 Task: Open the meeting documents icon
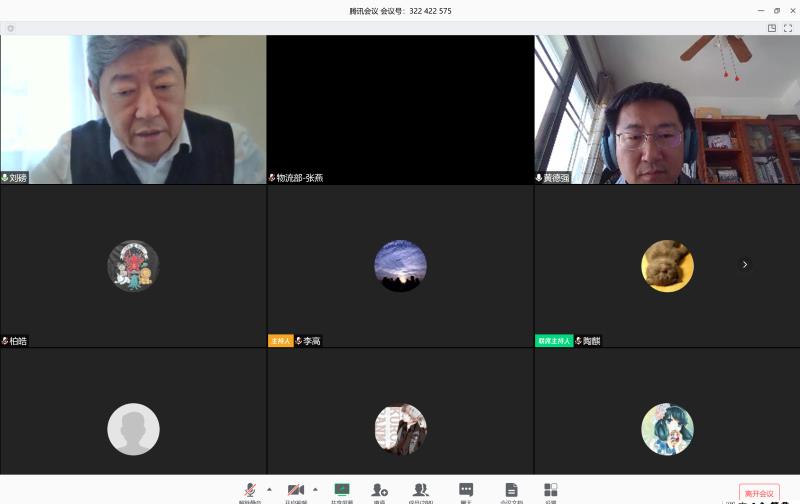click(511, 491)
